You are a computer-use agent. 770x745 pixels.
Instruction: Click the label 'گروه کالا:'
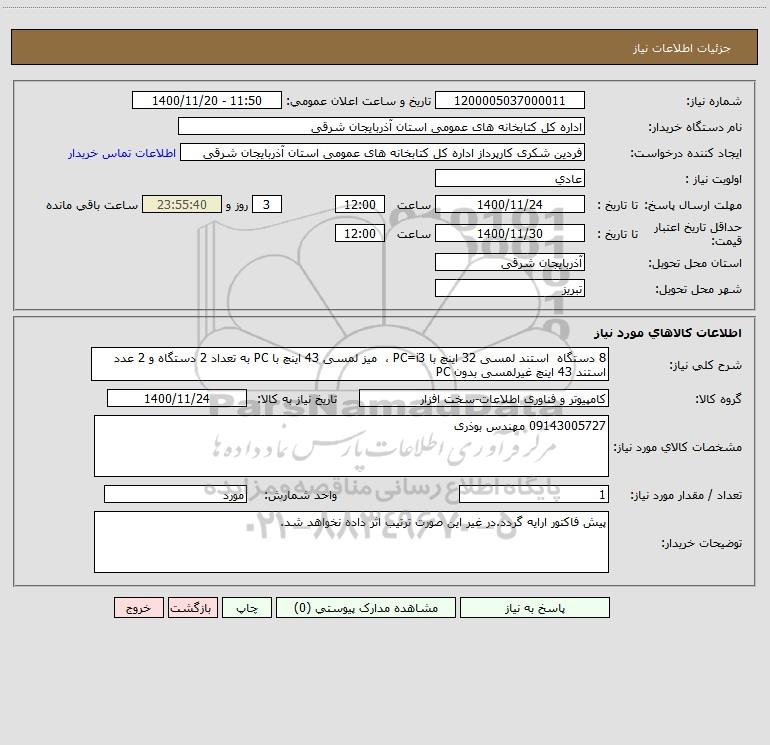pos(718,400)
